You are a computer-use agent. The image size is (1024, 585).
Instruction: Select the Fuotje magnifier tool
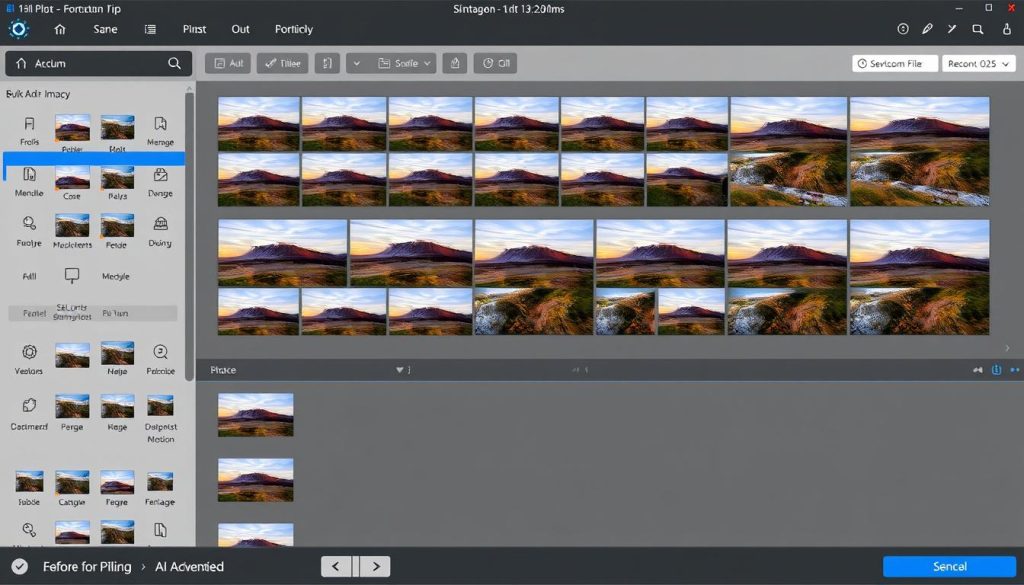[29, 224]
